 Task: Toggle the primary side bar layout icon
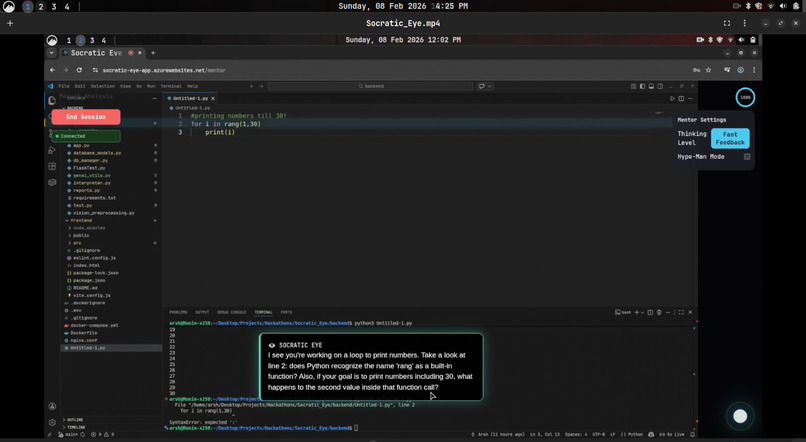click(x=643, y=86)
